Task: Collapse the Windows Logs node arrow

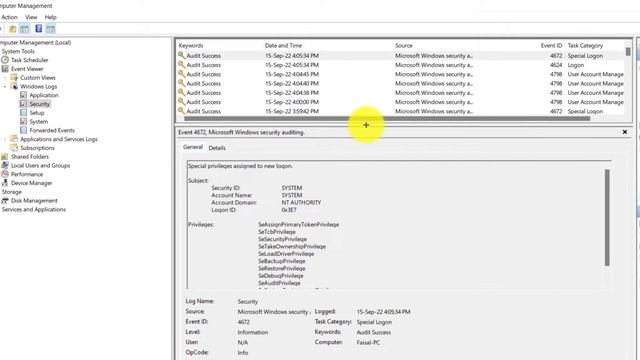Action: pos(5,87)
